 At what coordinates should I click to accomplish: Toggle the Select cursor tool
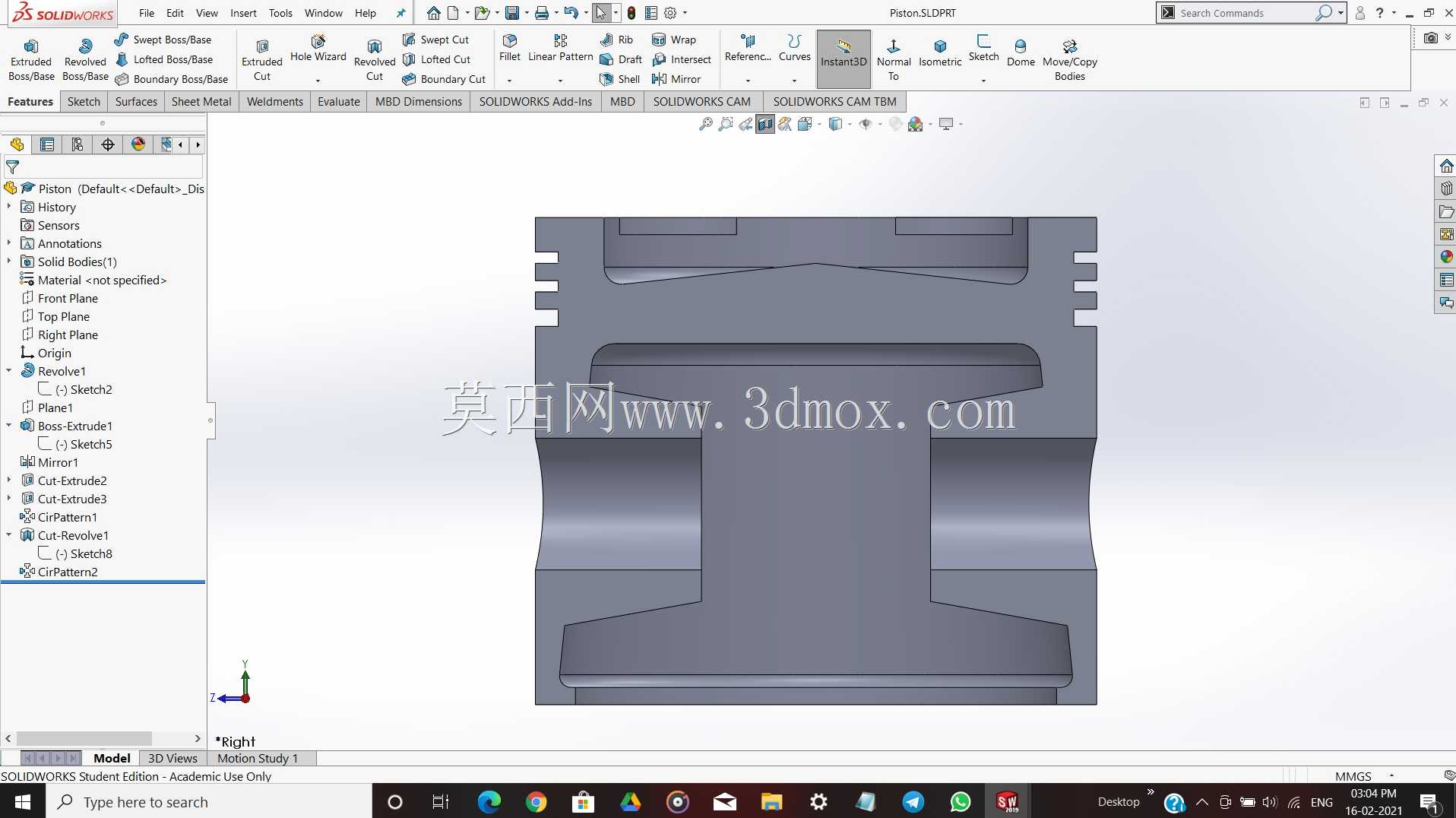(x=601, y=13)
